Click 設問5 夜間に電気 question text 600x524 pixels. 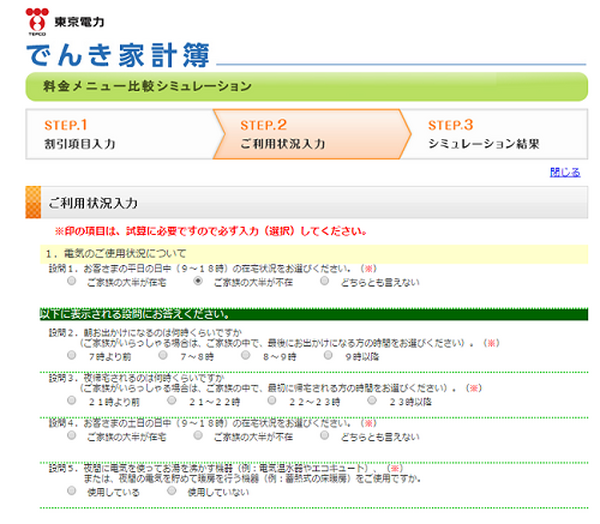click(235, 473)
